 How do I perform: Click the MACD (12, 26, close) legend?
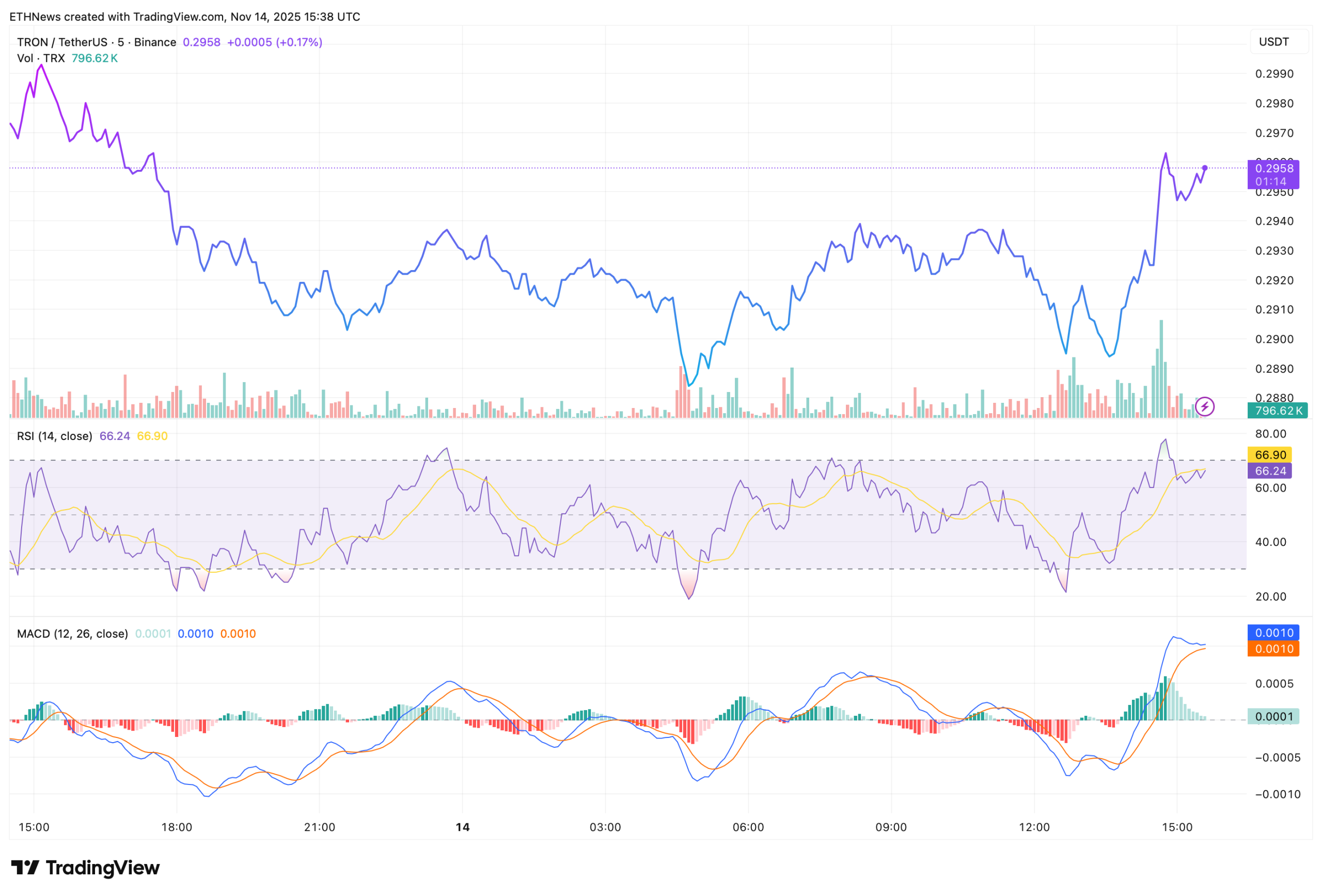pyautogui.click(x=72, y=633)
